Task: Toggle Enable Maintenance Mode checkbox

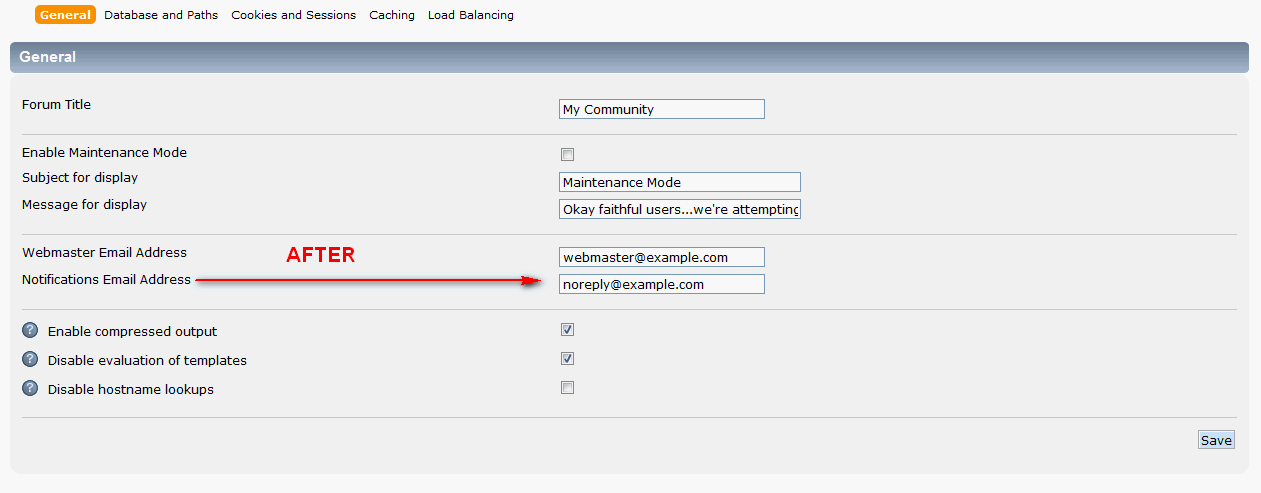Action: coord(567,154)
